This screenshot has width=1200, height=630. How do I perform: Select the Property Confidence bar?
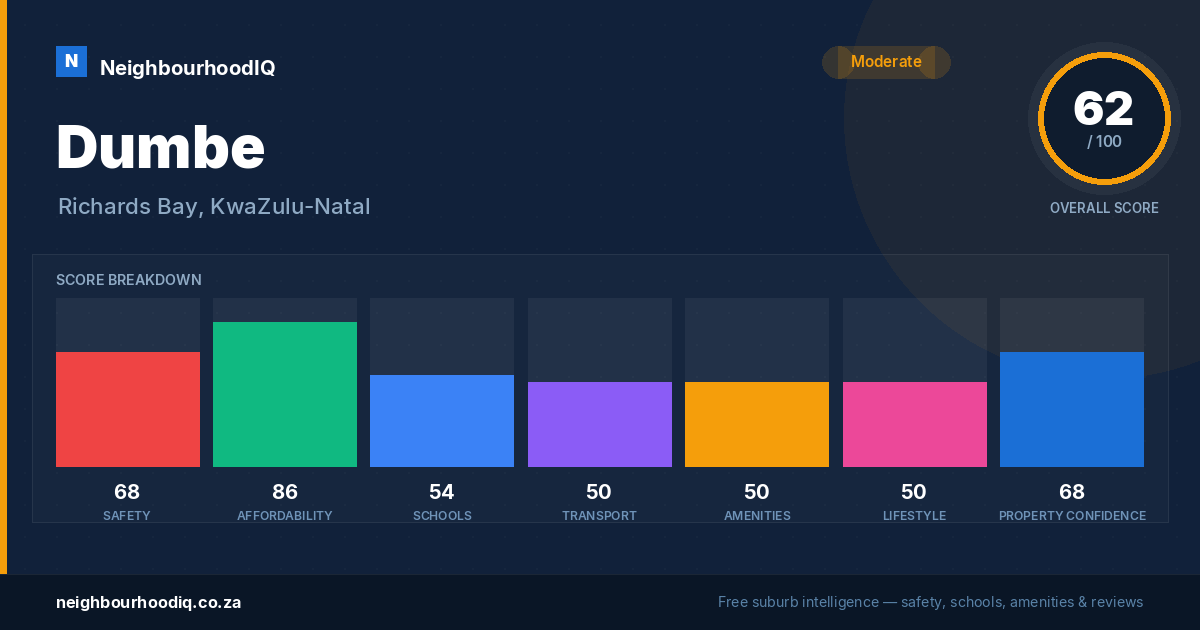tap(1072, 409)
